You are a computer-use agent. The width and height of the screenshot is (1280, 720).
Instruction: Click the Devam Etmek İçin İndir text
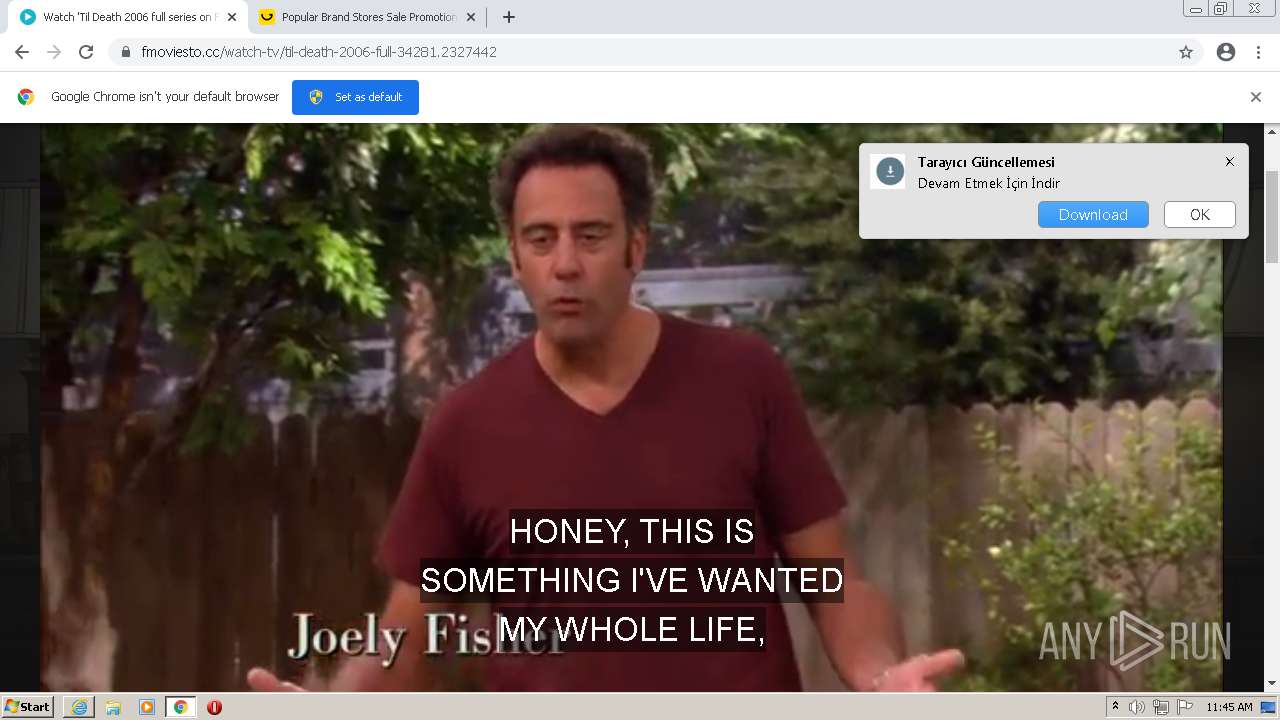(x=989, y=183)
